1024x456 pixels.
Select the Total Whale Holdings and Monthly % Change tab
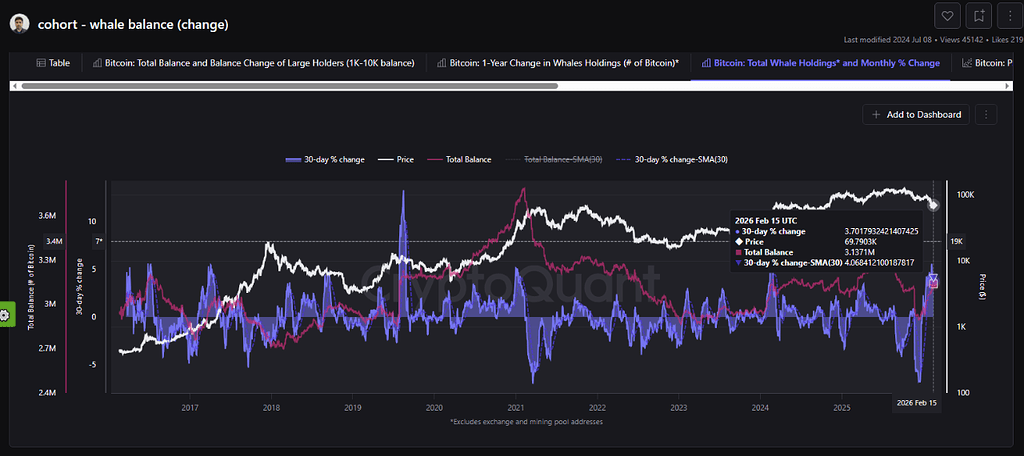coord(819,63)
